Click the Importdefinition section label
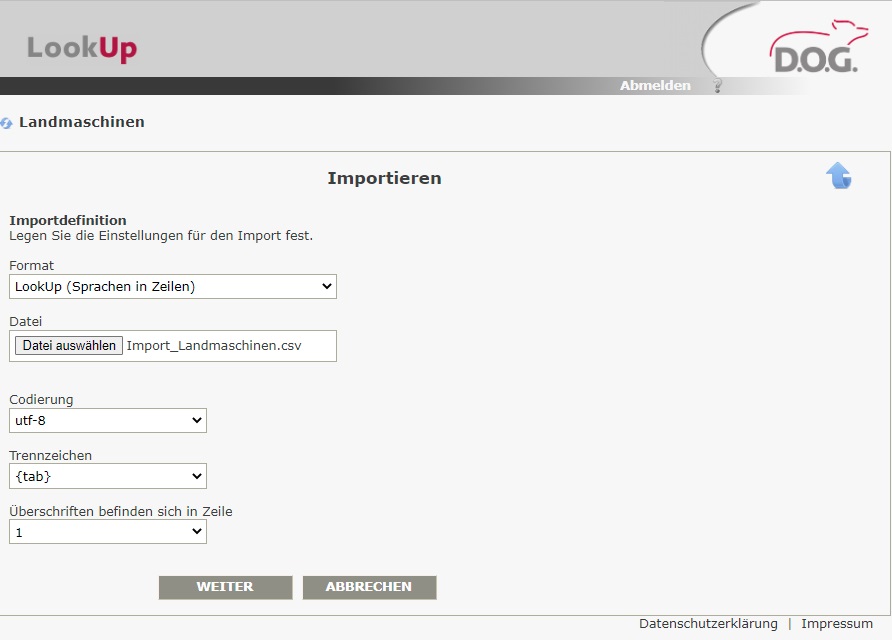892x640 pixels. 68,220
